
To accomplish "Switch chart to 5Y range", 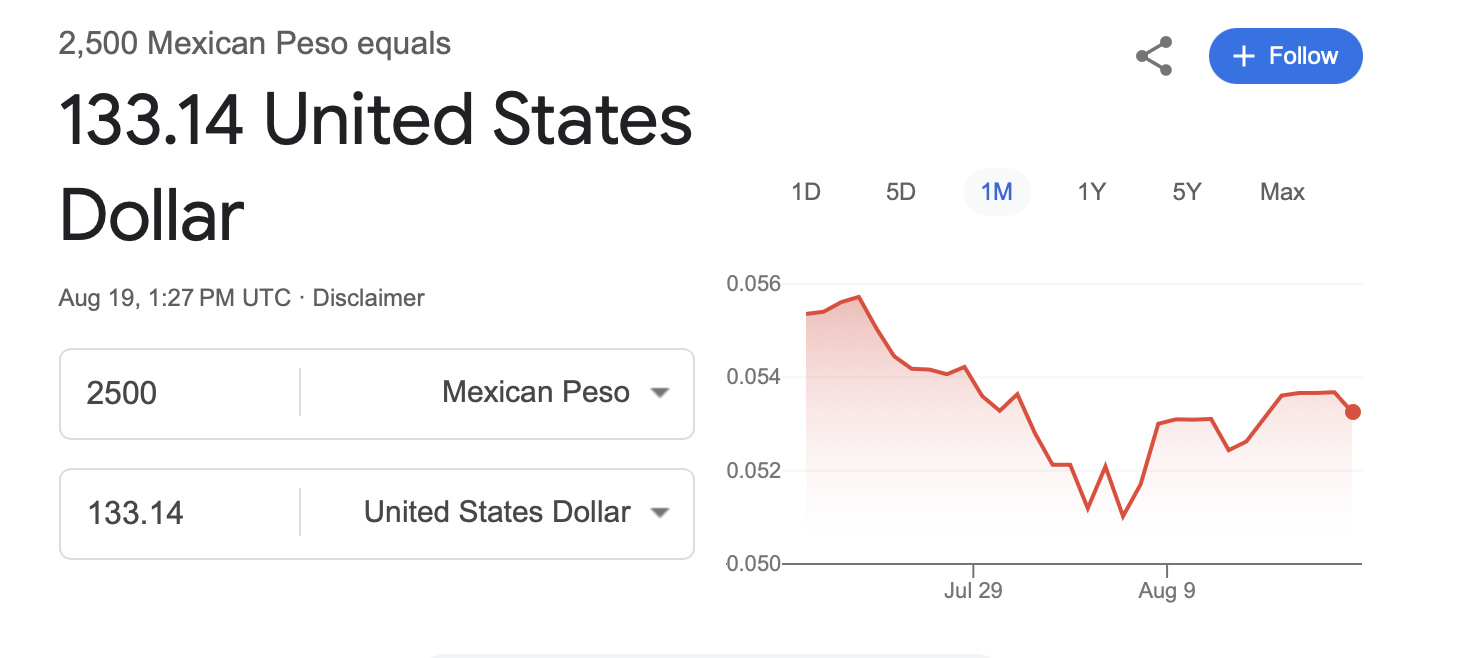I will click(x=1186, y=192).
